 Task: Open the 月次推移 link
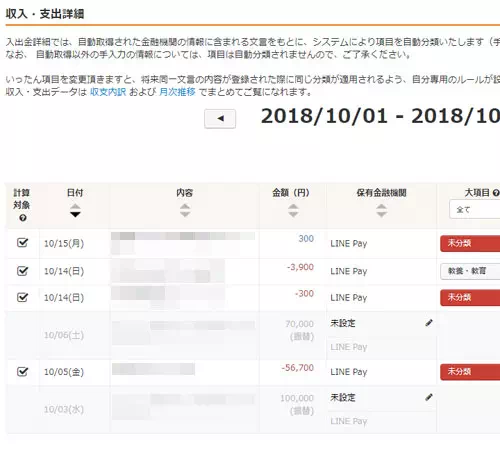177,92
